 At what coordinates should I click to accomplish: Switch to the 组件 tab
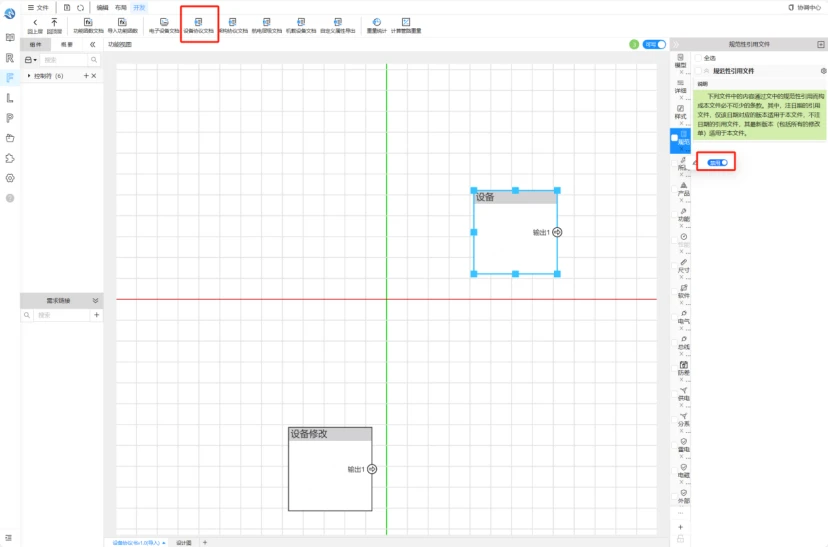tap(35, 44)
